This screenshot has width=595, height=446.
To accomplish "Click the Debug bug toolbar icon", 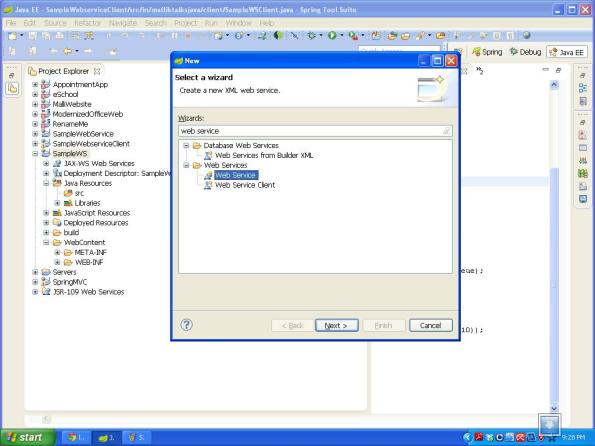I will 312,36.
